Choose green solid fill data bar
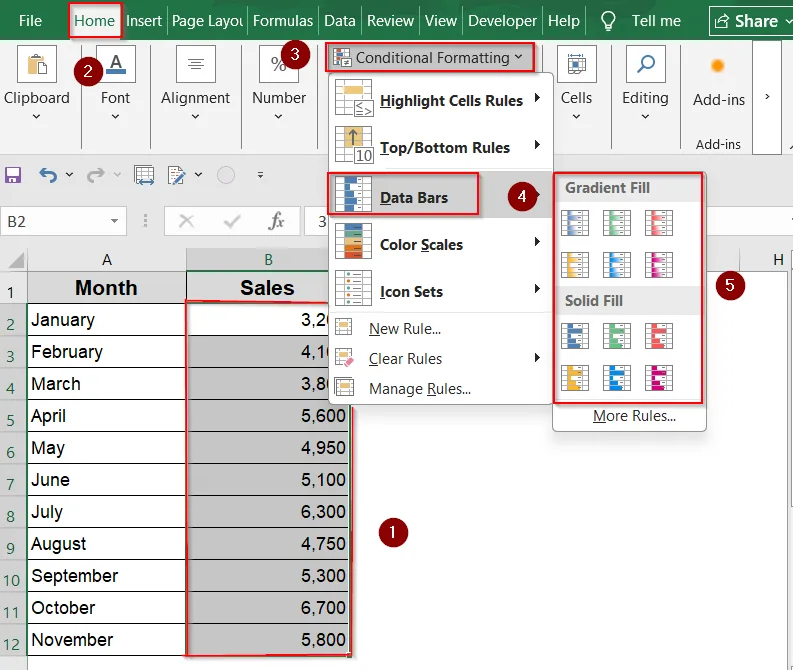 617,336
